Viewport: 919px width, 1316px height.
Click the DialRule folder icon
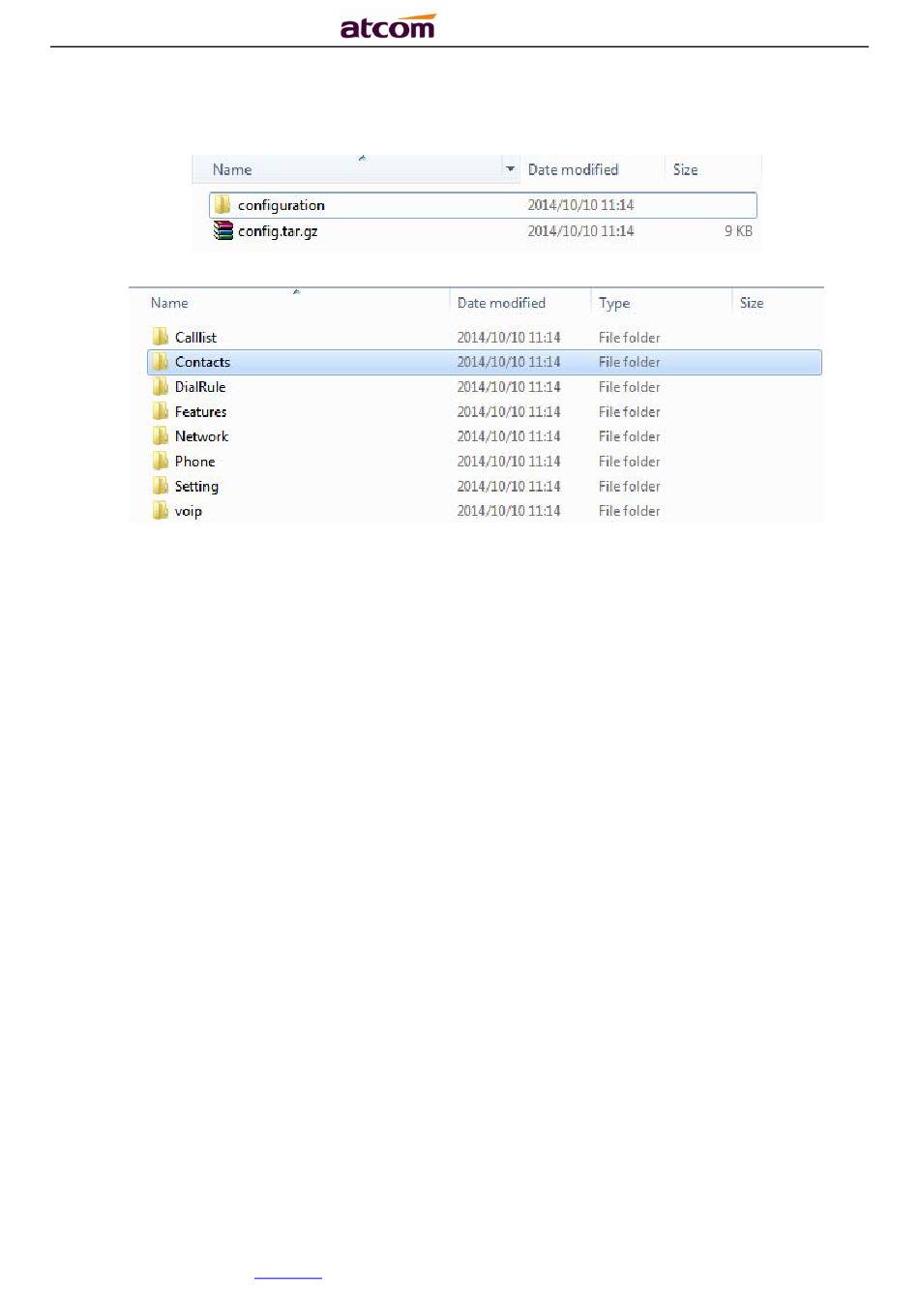coord(161,386)
